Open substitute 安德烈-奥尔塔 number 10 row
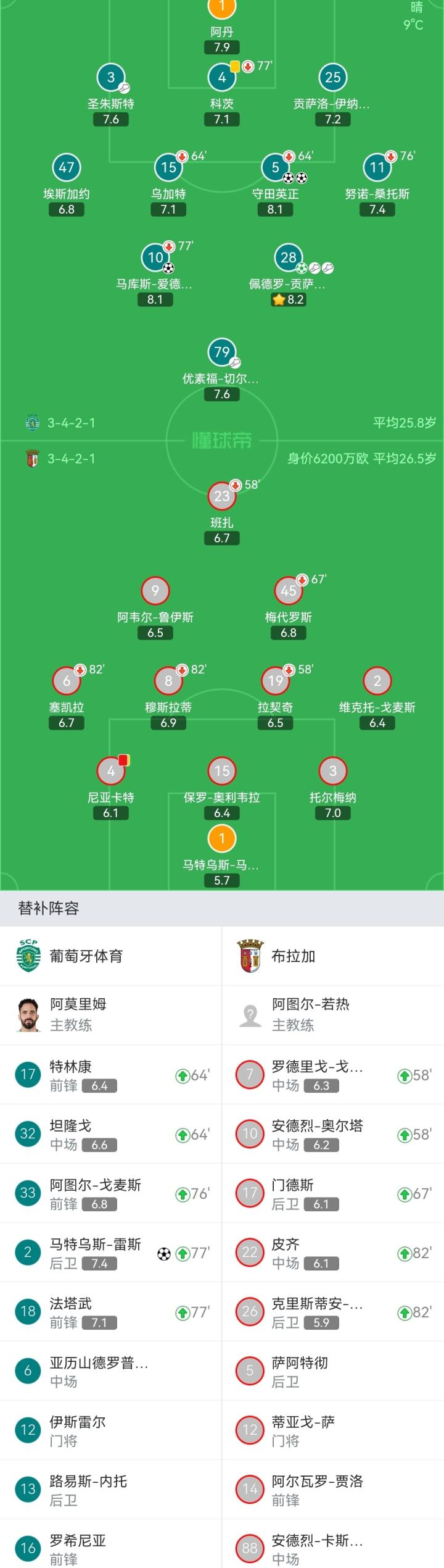444x1568 pixels. (x=333, y=1134)
